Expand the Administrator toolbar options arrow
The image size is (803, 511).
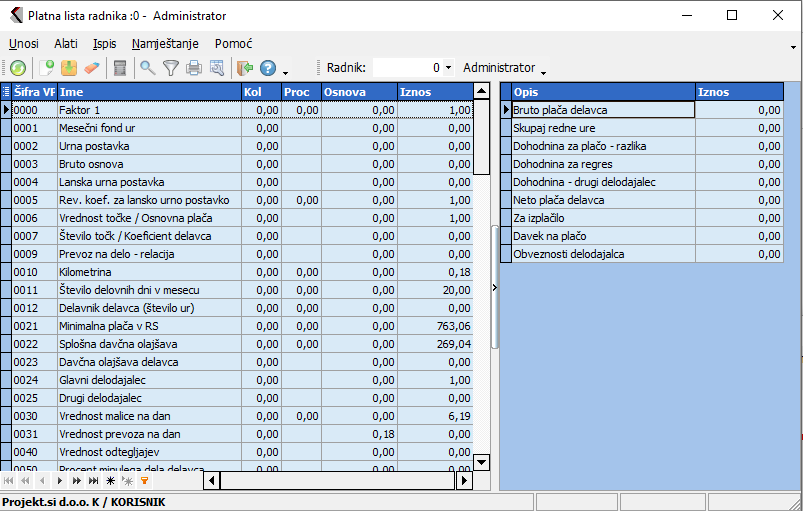[543, 72]
